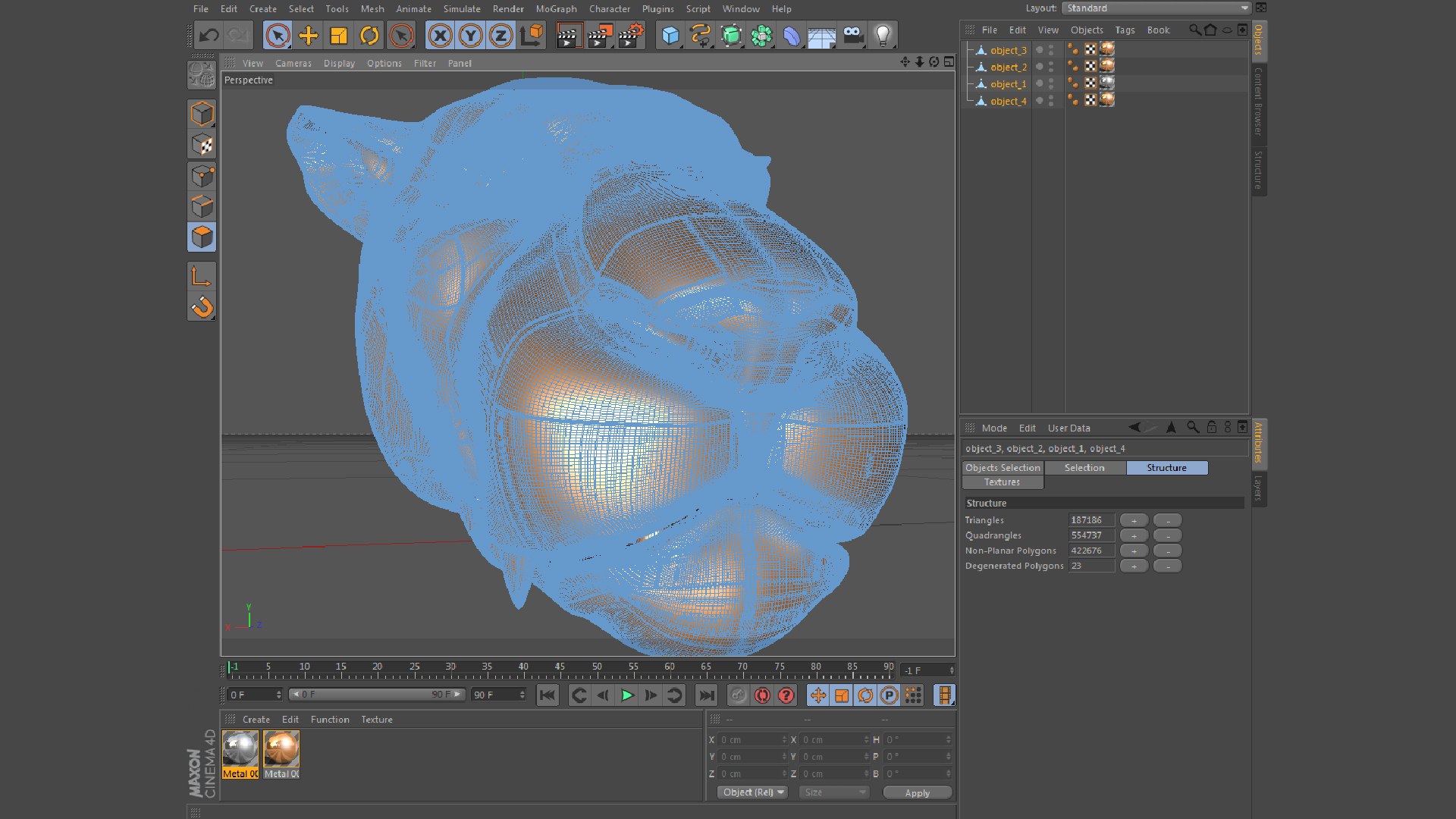This screenshot has width=1456, height=819.
Task: Toggle Y axis lock
Action: (x=470, y=36)
